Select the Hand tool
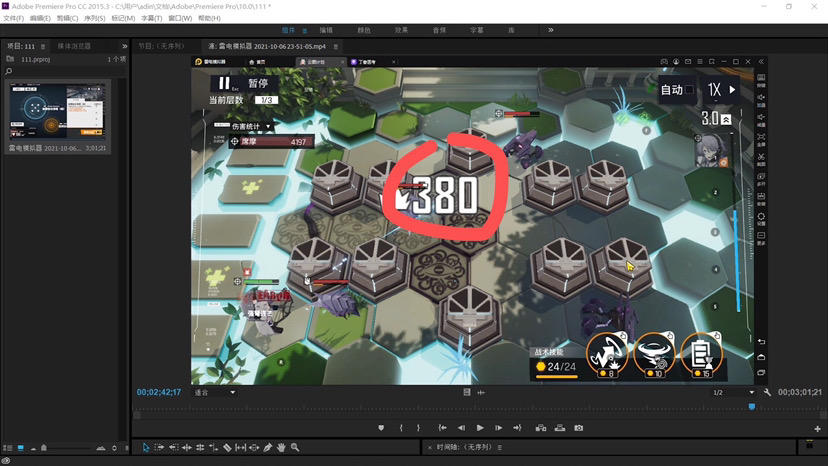This screenshot has width=828, height=466. 281,448
